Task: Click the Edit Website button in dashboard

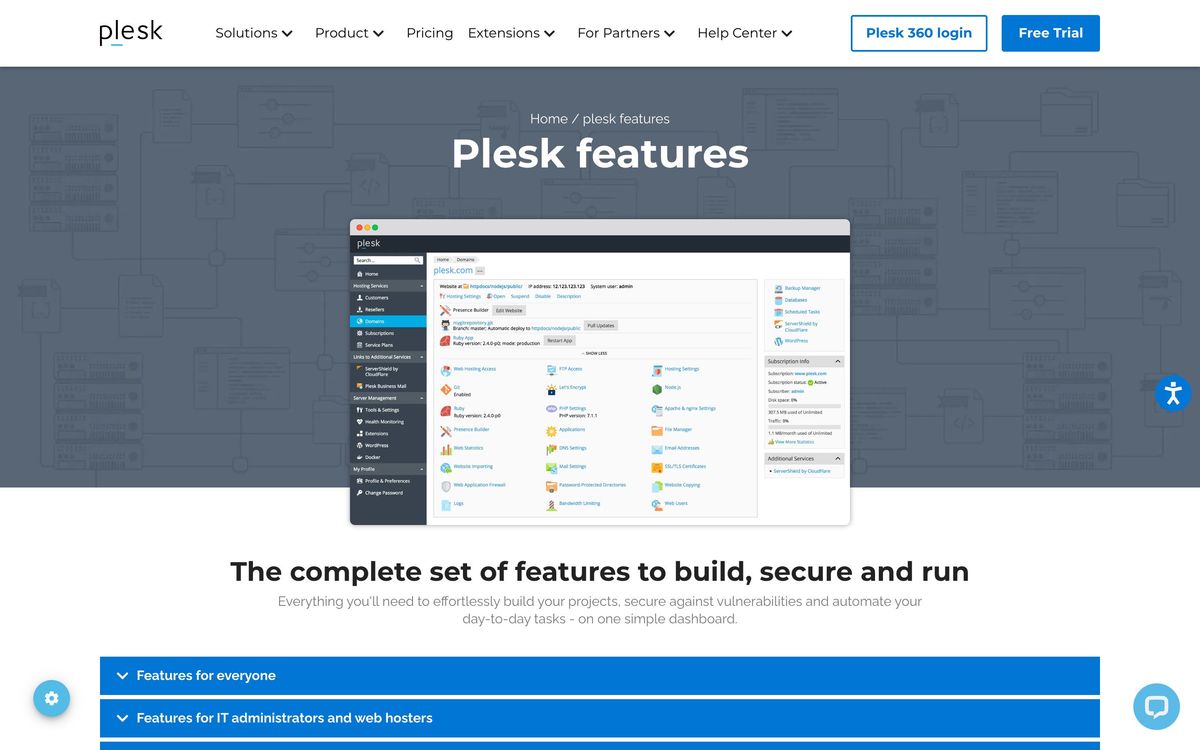Action: click(509, 311)
